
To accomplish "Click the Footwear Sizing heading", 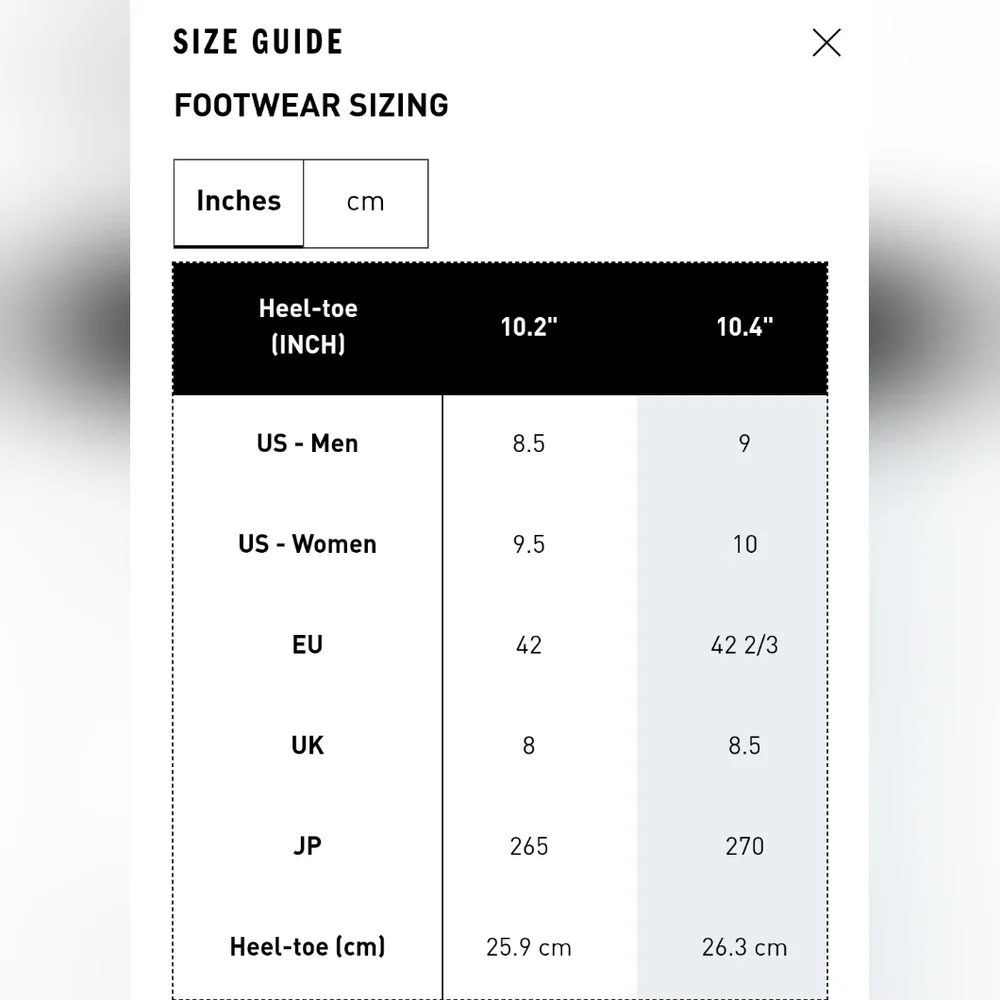I will pyautogui.click(x=311, y=105).
